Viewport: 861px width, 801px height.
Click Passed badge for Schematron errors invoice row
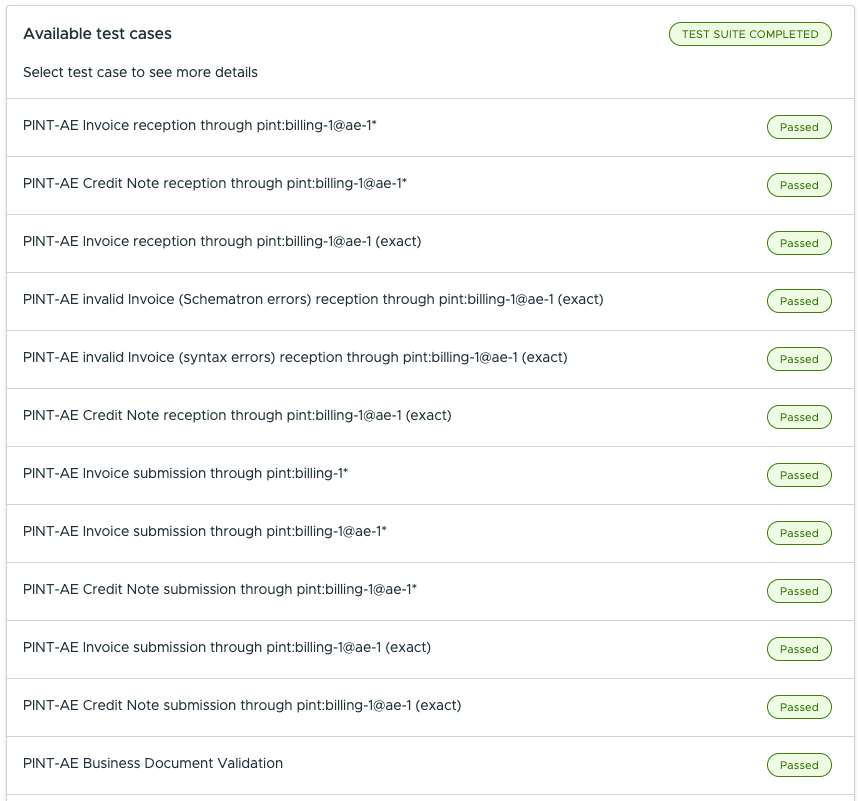(799, 301)
